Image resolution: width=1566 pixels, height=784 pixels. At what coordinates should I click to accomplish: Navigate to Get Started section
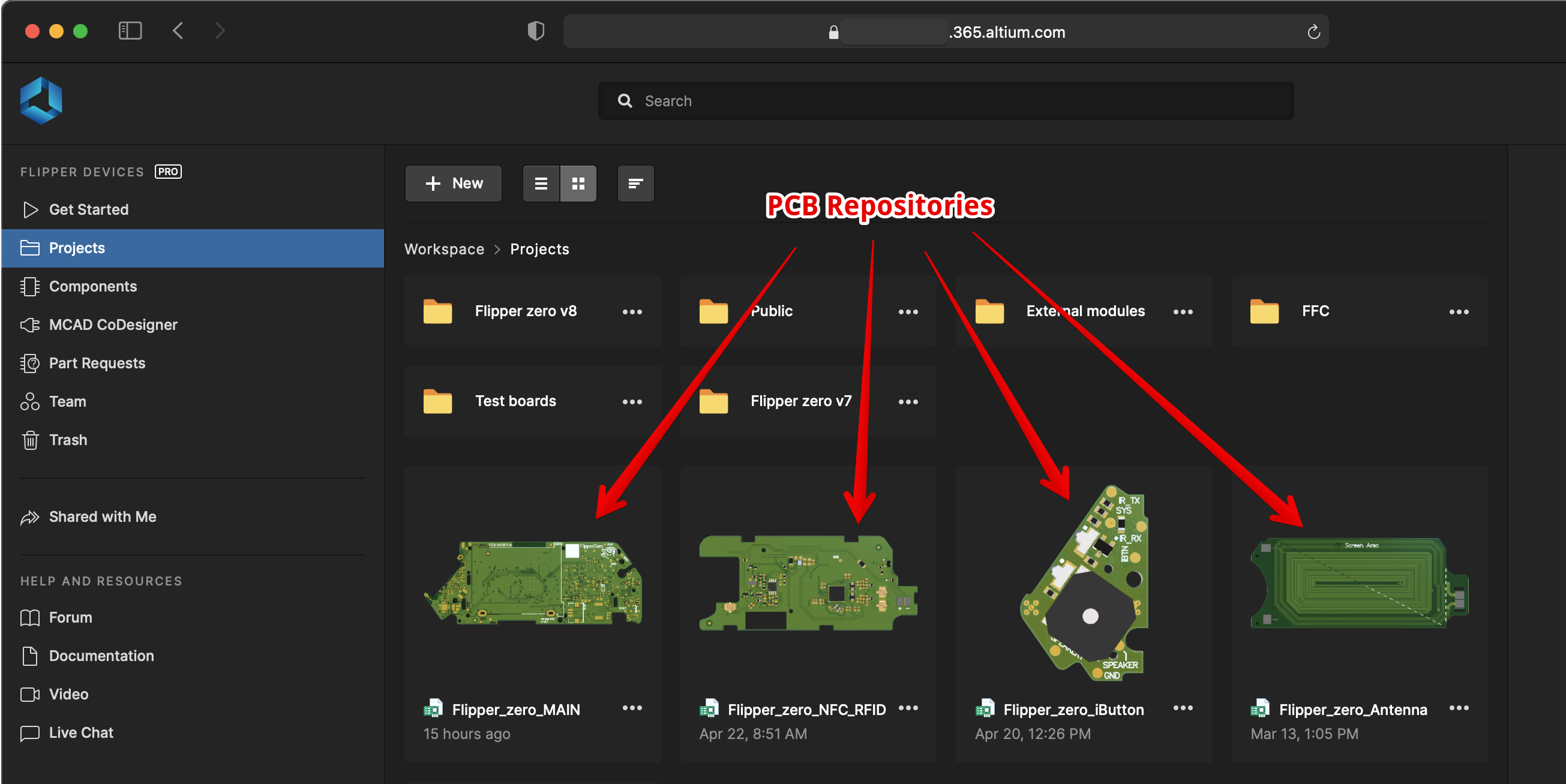(89, 209)
